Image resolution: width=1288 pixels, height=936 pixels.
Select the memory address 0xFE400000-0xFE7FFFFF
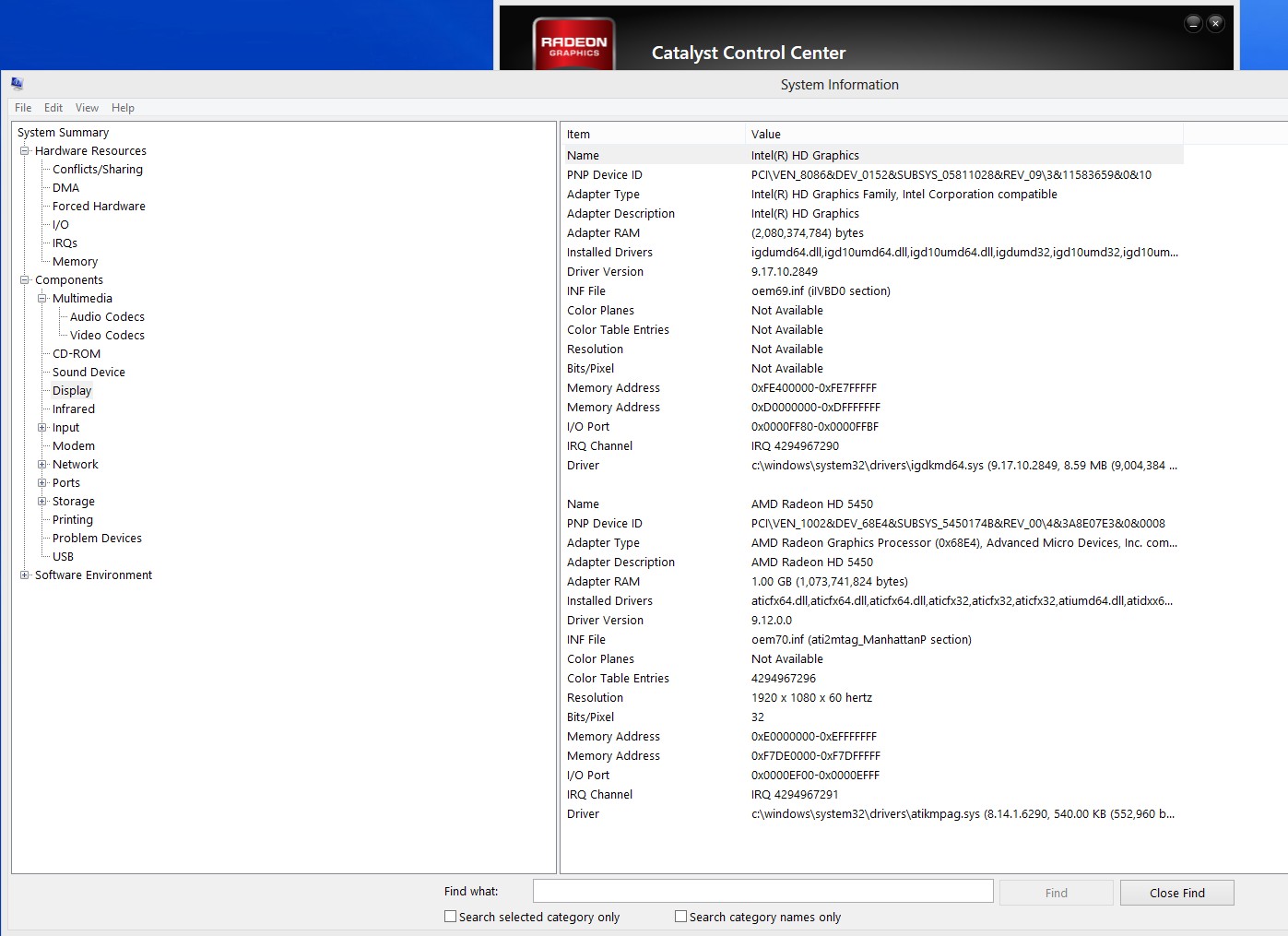tap(814, 387)
